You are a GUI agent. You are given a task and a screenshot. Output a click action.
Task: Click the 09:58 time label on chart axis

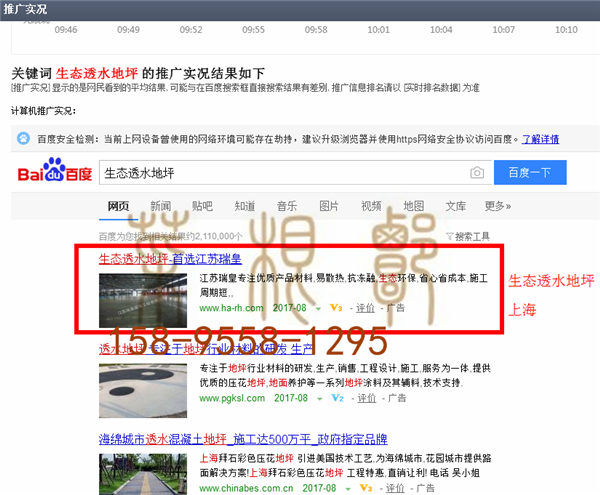(316, 30)
